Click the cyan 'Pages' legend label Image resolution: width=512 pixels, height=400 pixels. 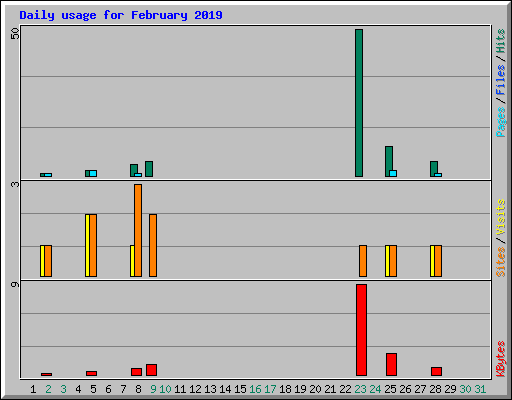[501, 122]
